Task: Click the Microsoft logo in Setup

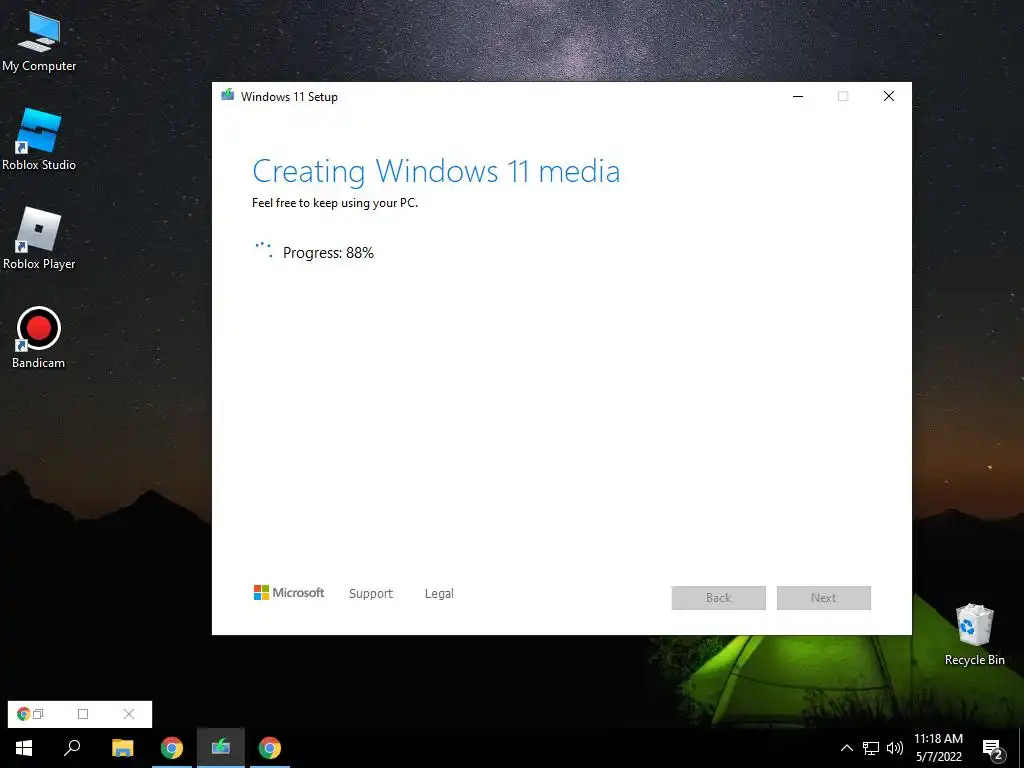Action: [289, 592]
